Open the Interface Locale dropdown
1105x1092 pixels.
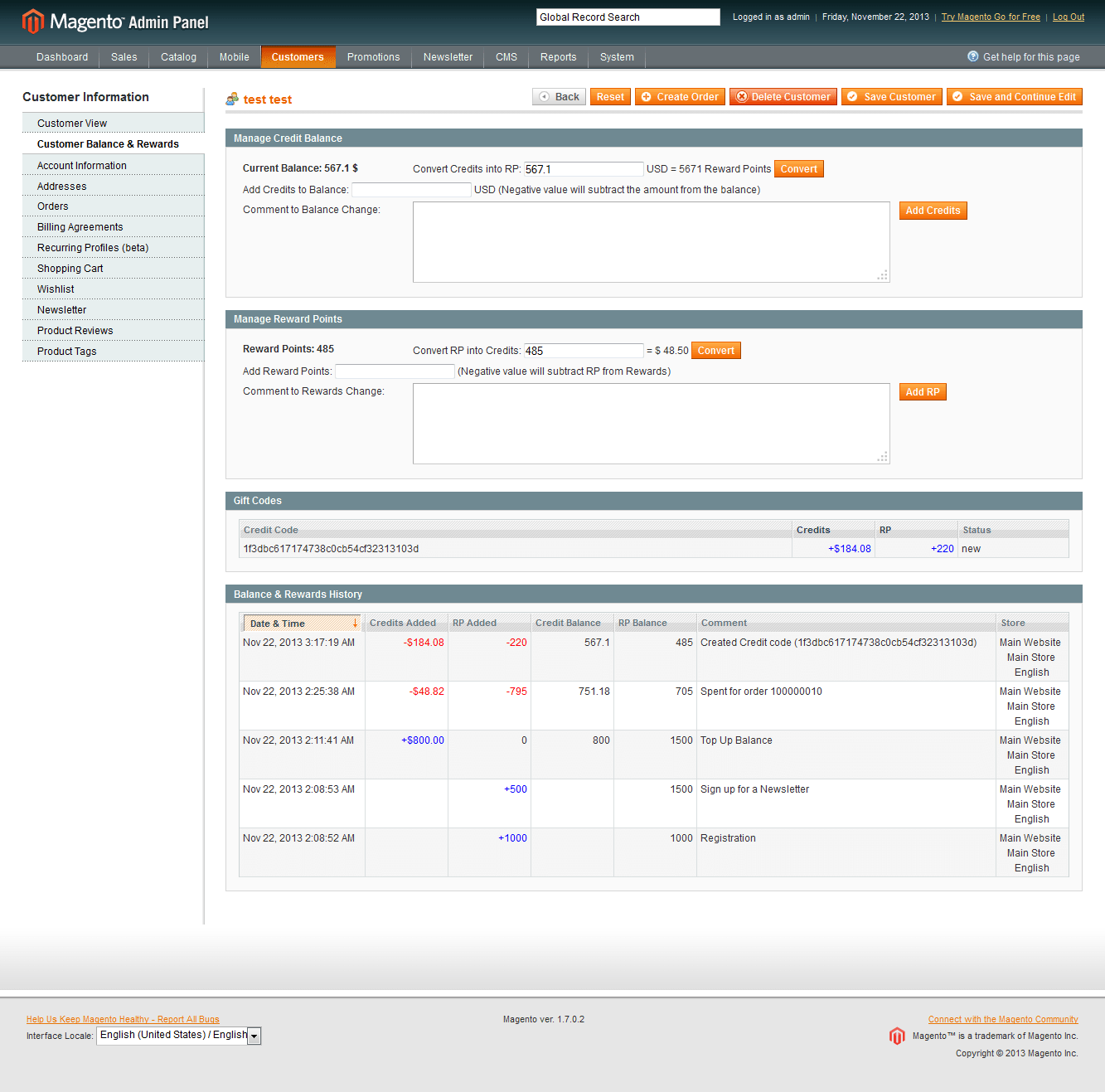pyautogui.click(x=254, y=1036)
